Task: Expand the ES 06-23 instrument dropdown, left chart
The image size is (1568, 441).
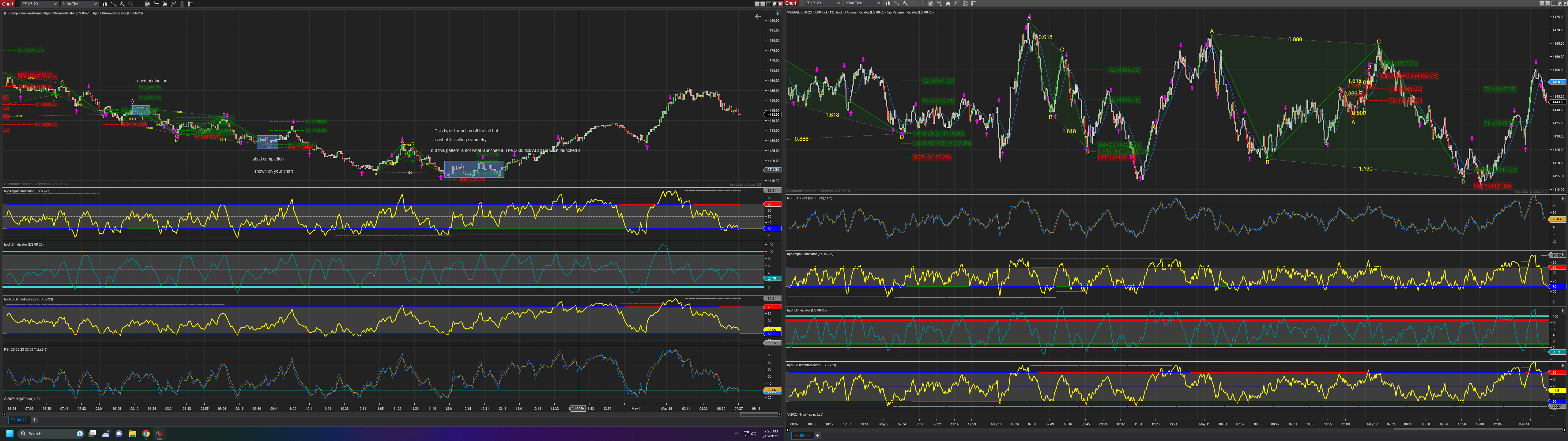Action: click(x=40, y=4)
